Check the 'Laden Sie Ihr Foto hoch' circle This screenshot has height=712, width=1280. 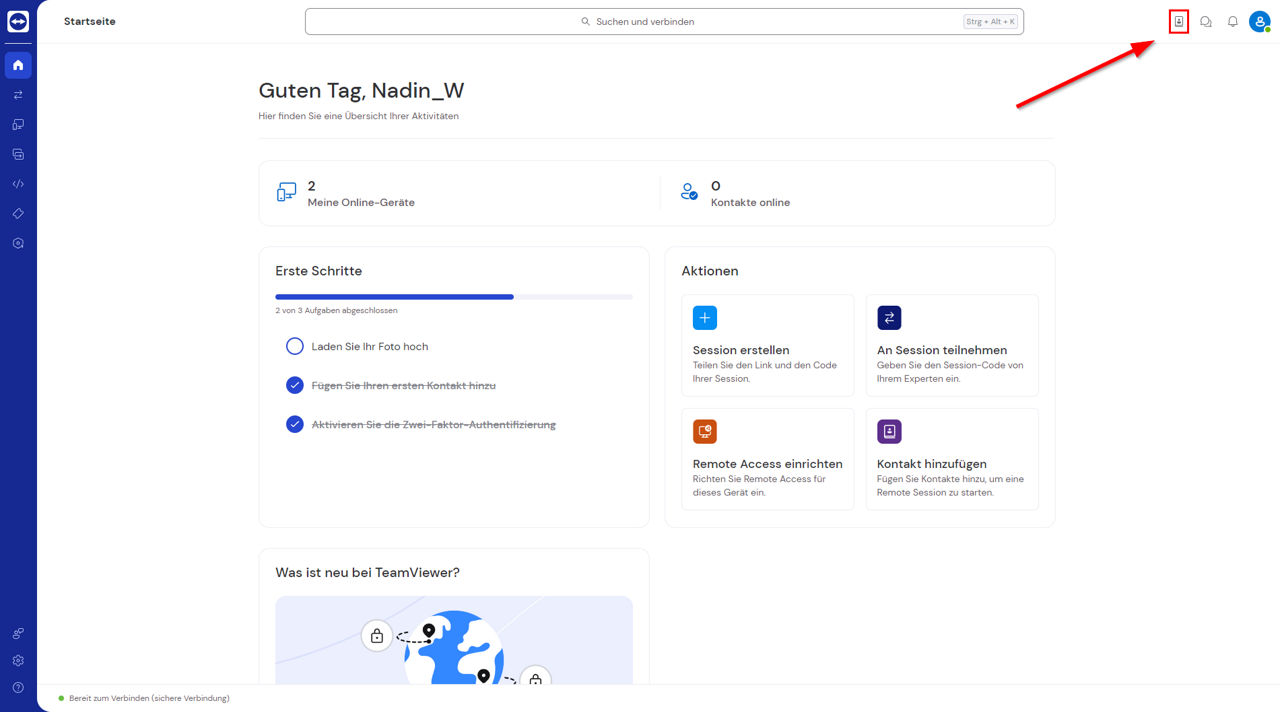click(x=294, y=346)
